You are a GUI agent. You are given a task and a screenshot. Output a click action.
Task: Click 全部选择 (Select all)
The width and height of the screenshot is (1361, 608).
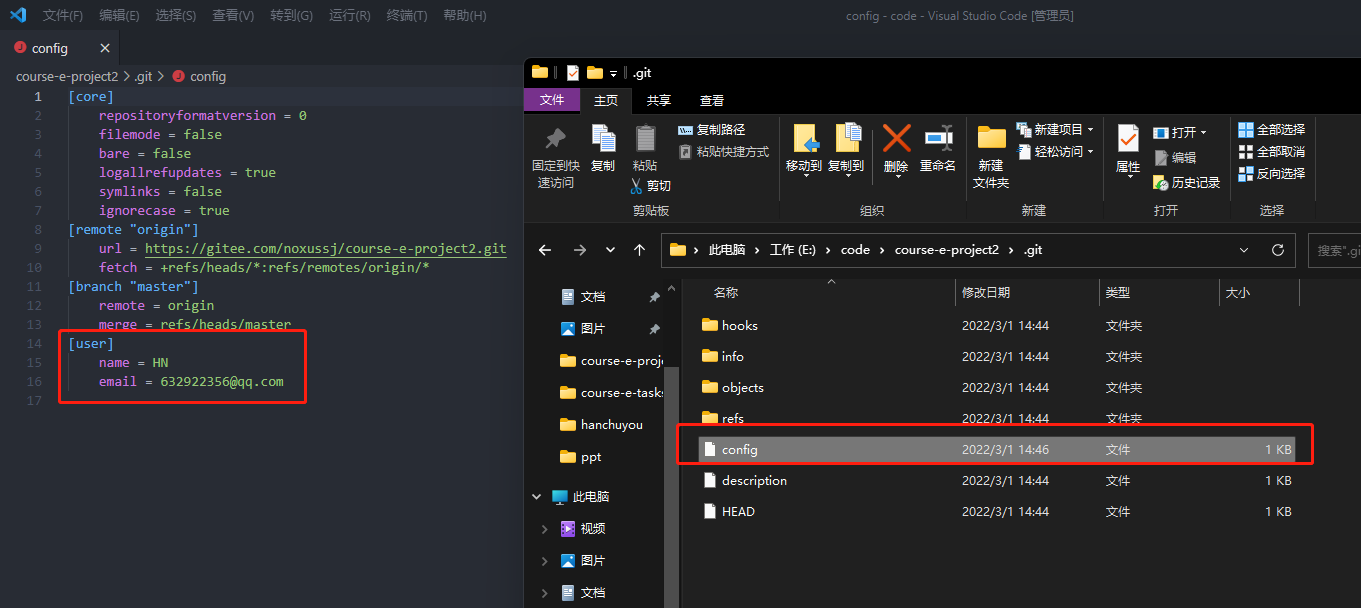click(1272, 130)
